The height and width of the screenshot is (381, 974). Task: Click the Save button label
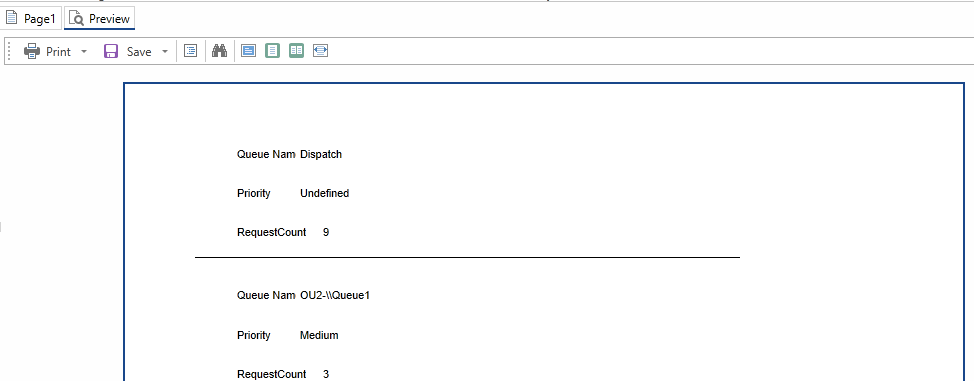[139, 52]
